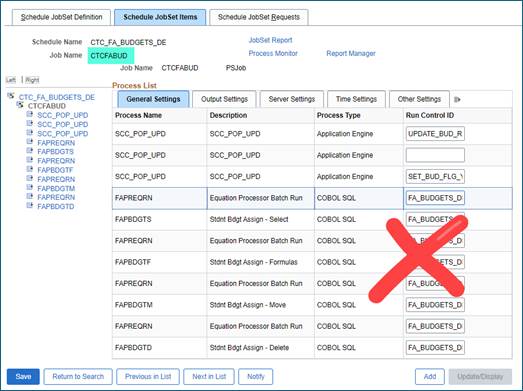Click the Notify button
This screenshot has width=523, height=391.
[x=256, y=377]
